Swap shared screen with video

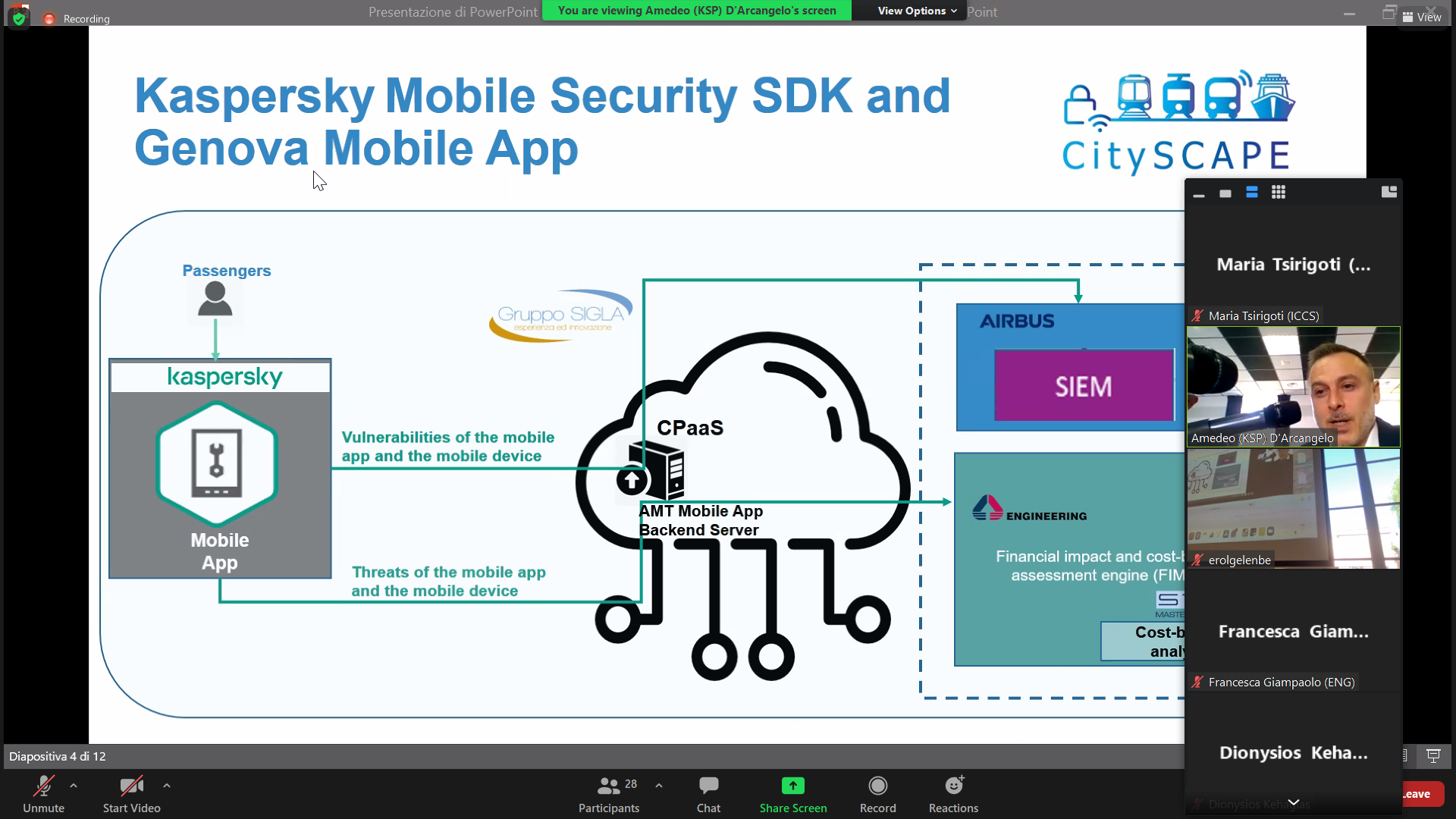click(x=1389, y=192)
